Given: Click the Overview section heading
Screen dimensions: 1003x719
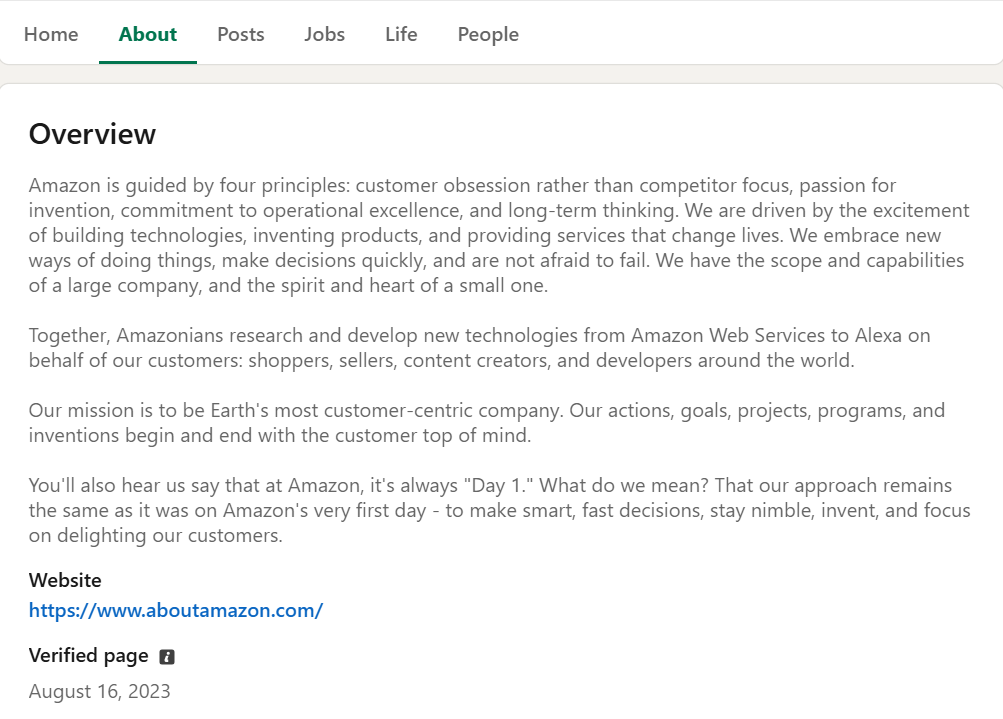Looking at the screenshot, I should point(92,133).
